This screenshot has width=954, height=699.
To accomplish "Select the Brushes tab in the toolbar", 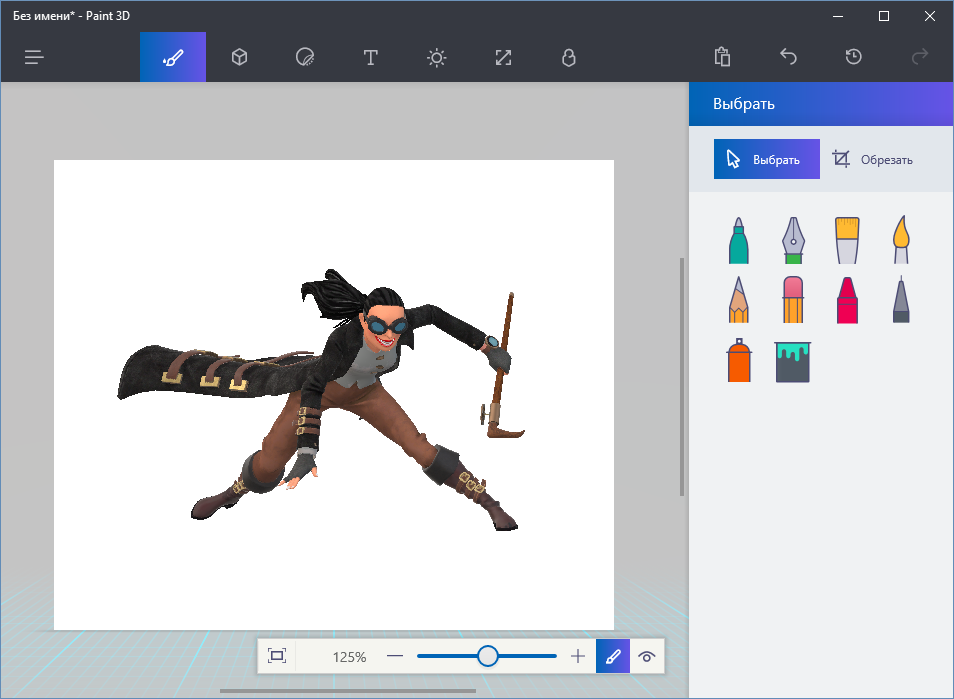I will click(173, 57).
